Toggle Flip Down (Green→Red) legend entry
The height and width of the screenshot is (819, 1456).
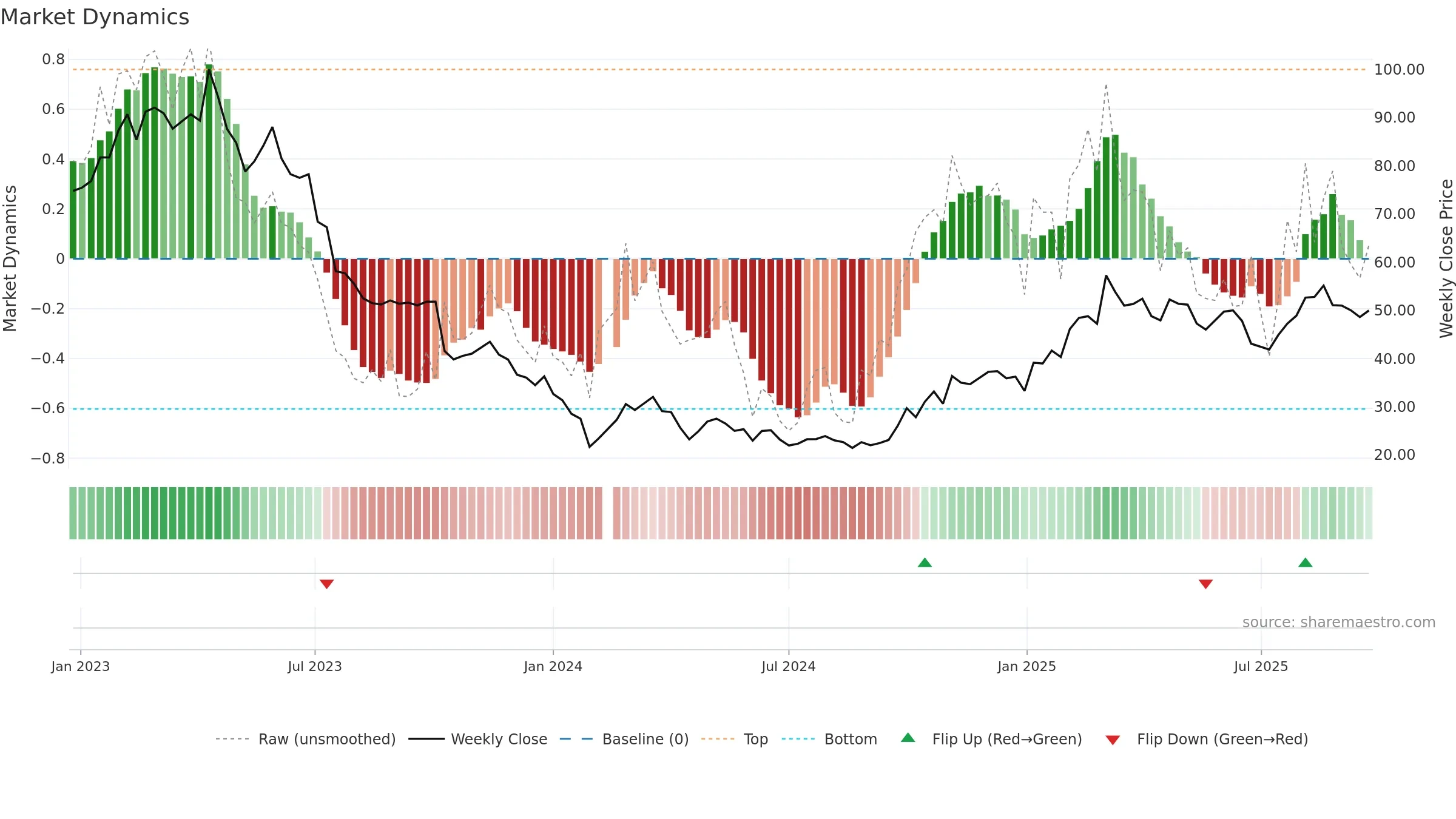pos(1206,739)
